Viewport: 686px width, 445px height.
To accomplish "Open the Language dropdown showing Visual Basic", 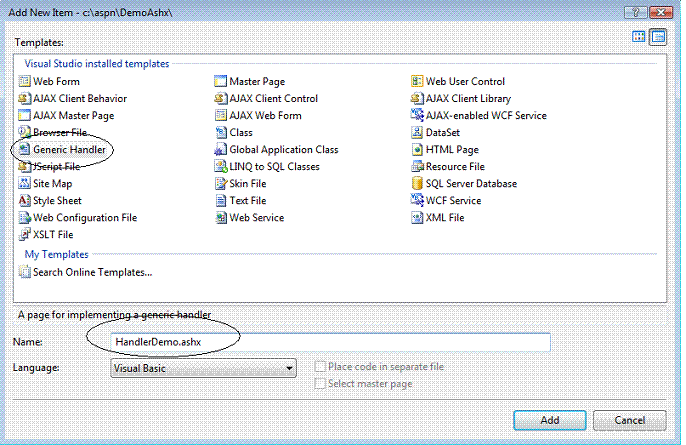I will (x=203, y=368).
